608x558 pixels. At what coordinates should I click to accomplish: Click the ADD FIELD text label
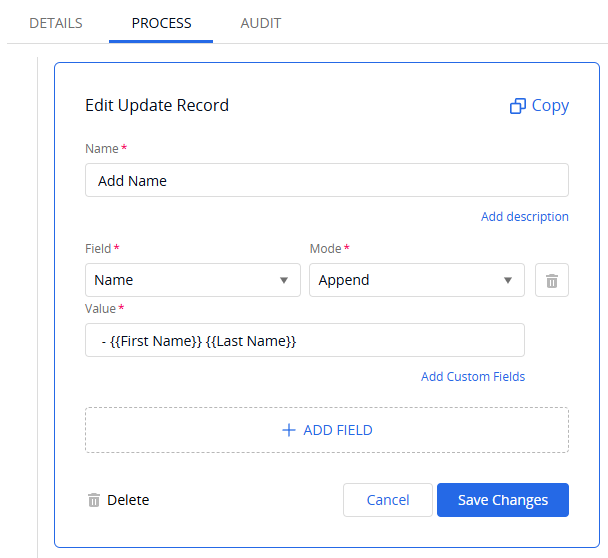click(x=338, y=430)
